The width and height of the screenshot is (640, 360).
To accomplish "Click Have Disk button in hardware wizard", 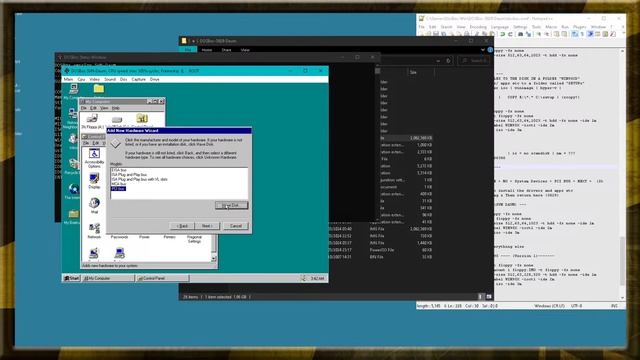I will (231, 205).
